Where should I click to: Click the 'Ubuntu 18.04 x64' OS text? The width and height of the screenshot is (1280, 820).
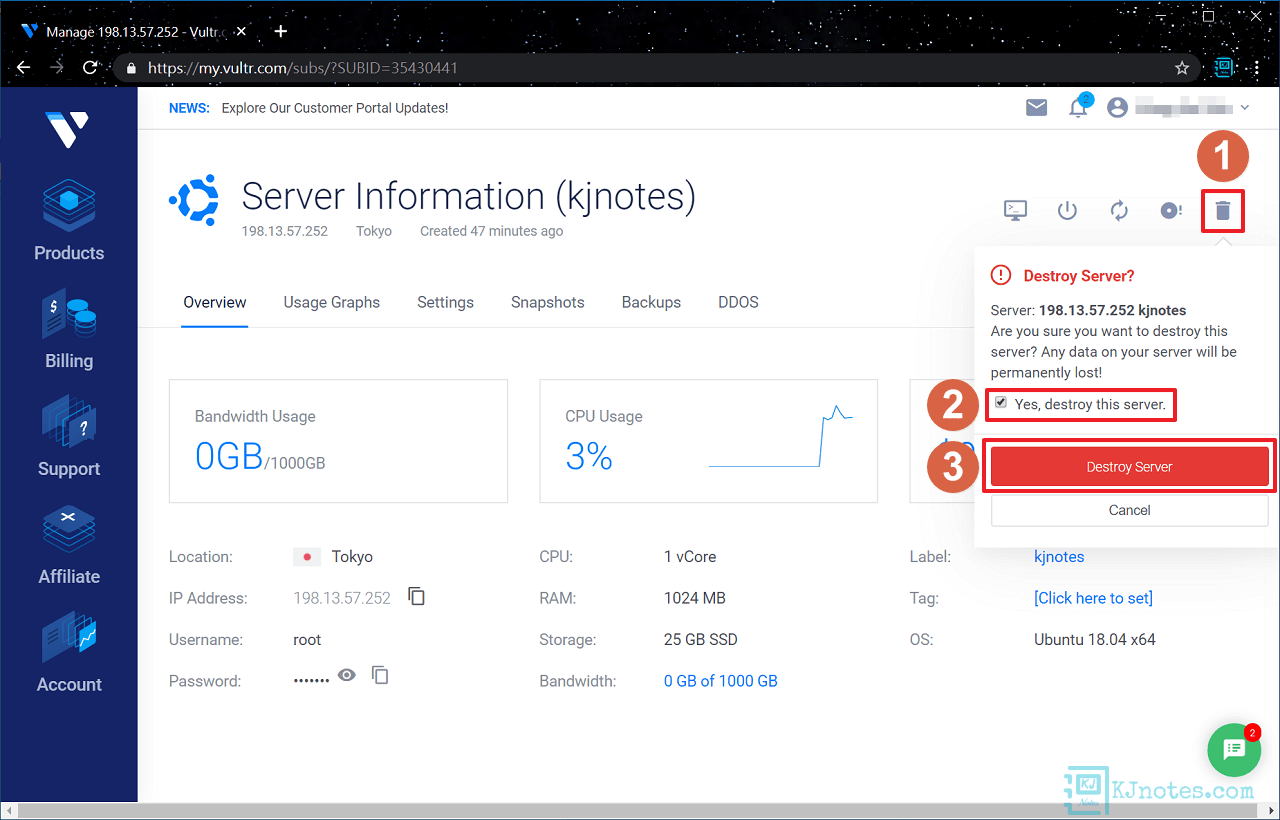(x=1095, y=639)
